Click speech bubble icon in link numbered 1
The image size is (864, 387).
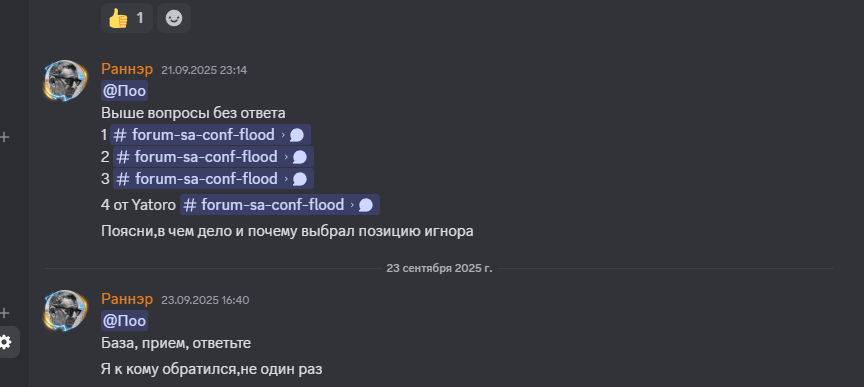coord(296,135)
